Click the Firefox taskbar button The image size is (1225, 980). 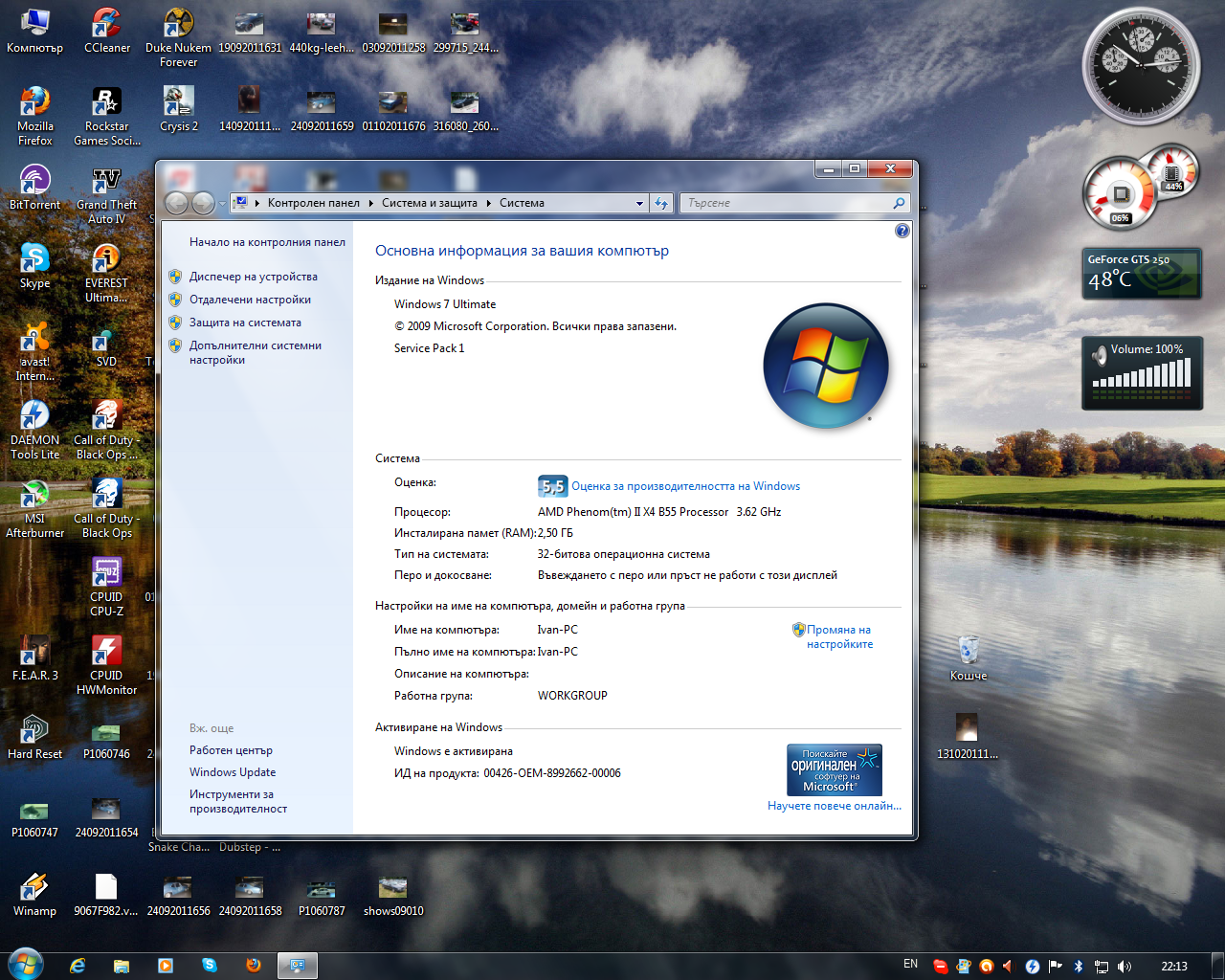254,966
